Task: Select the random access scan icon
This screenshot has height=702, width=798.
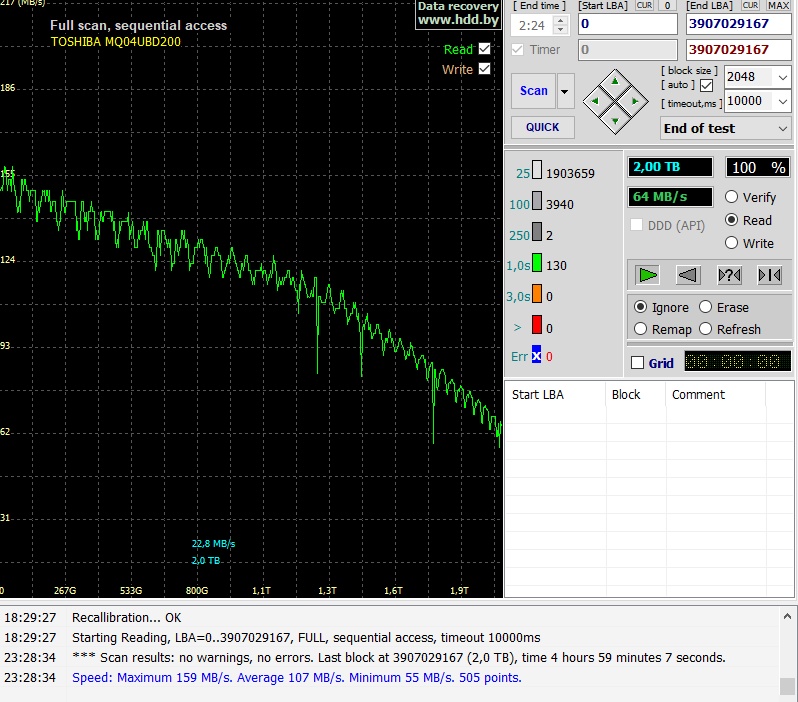Action: tap(730, 275)
